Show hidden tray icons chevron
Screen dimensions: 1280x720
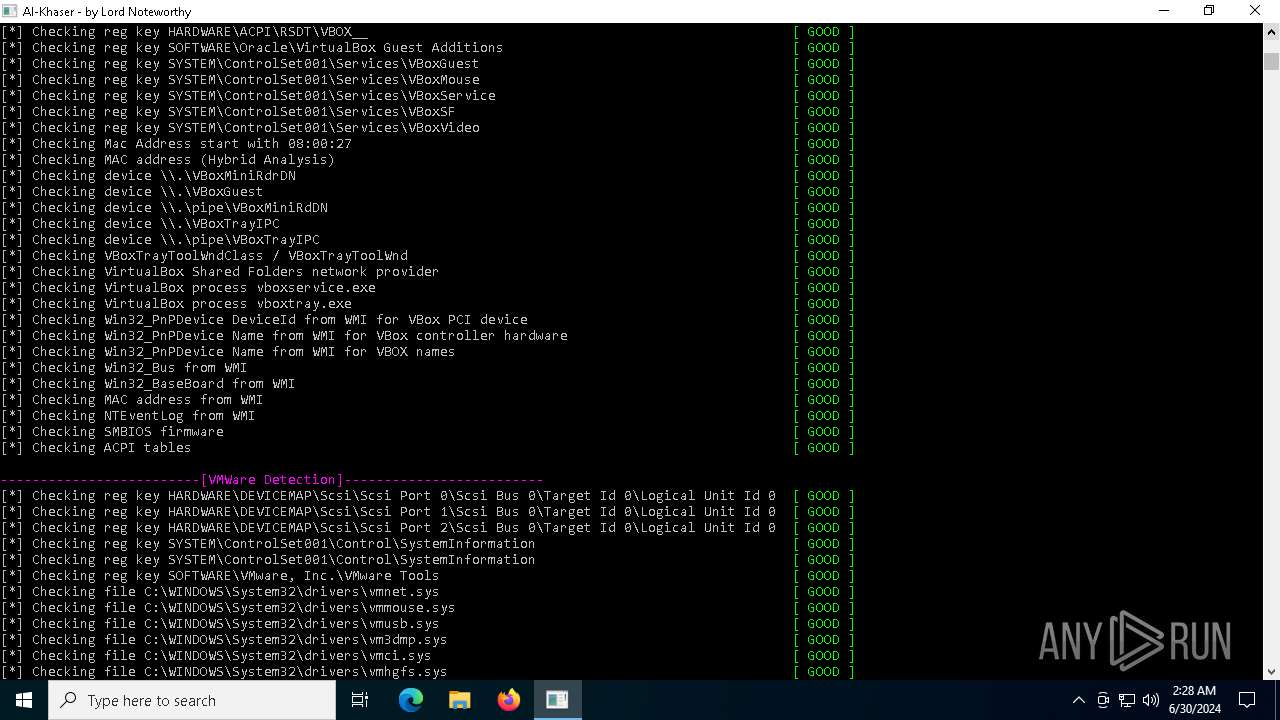pyautogui.click(x=1078, y=700)
